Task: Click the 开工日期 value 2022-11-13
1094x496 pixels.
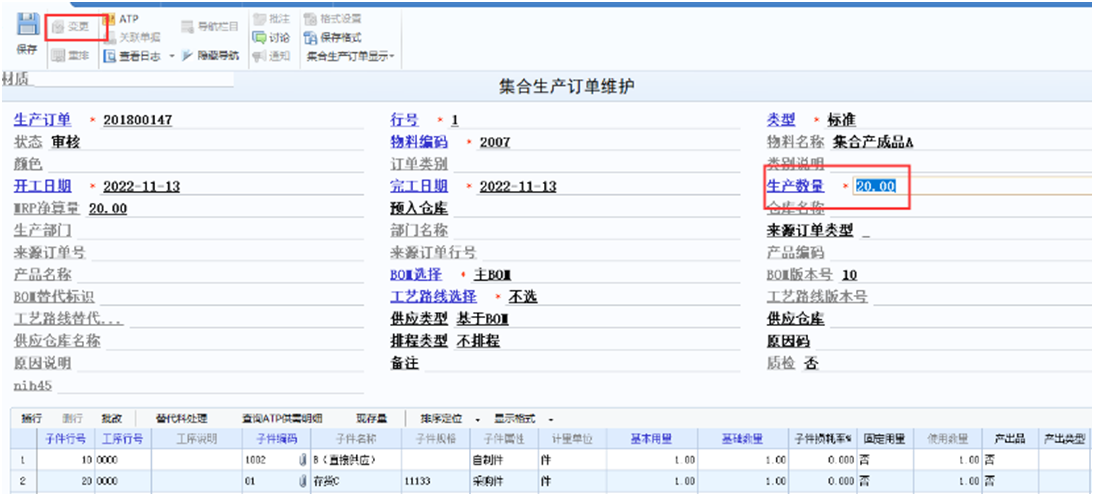Action: click(233, 187)
